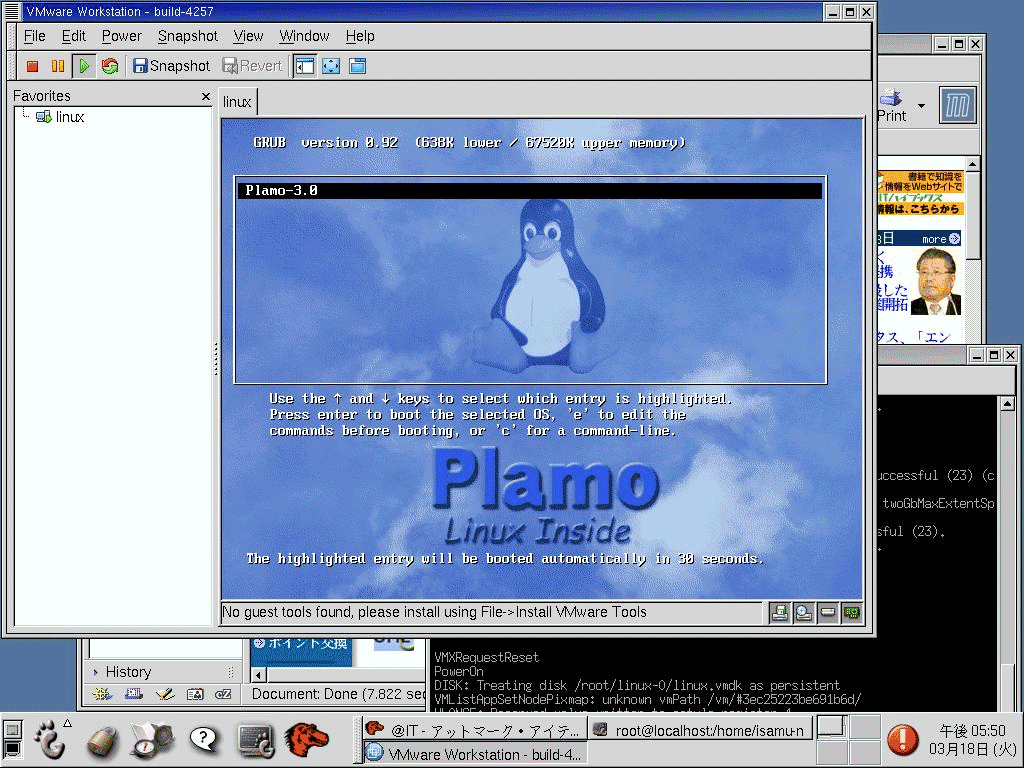Switch to VMware Workstation taskbar entry
This screenshot has height=768, width=1024.
pyautogui.click(x=475, y=754)
